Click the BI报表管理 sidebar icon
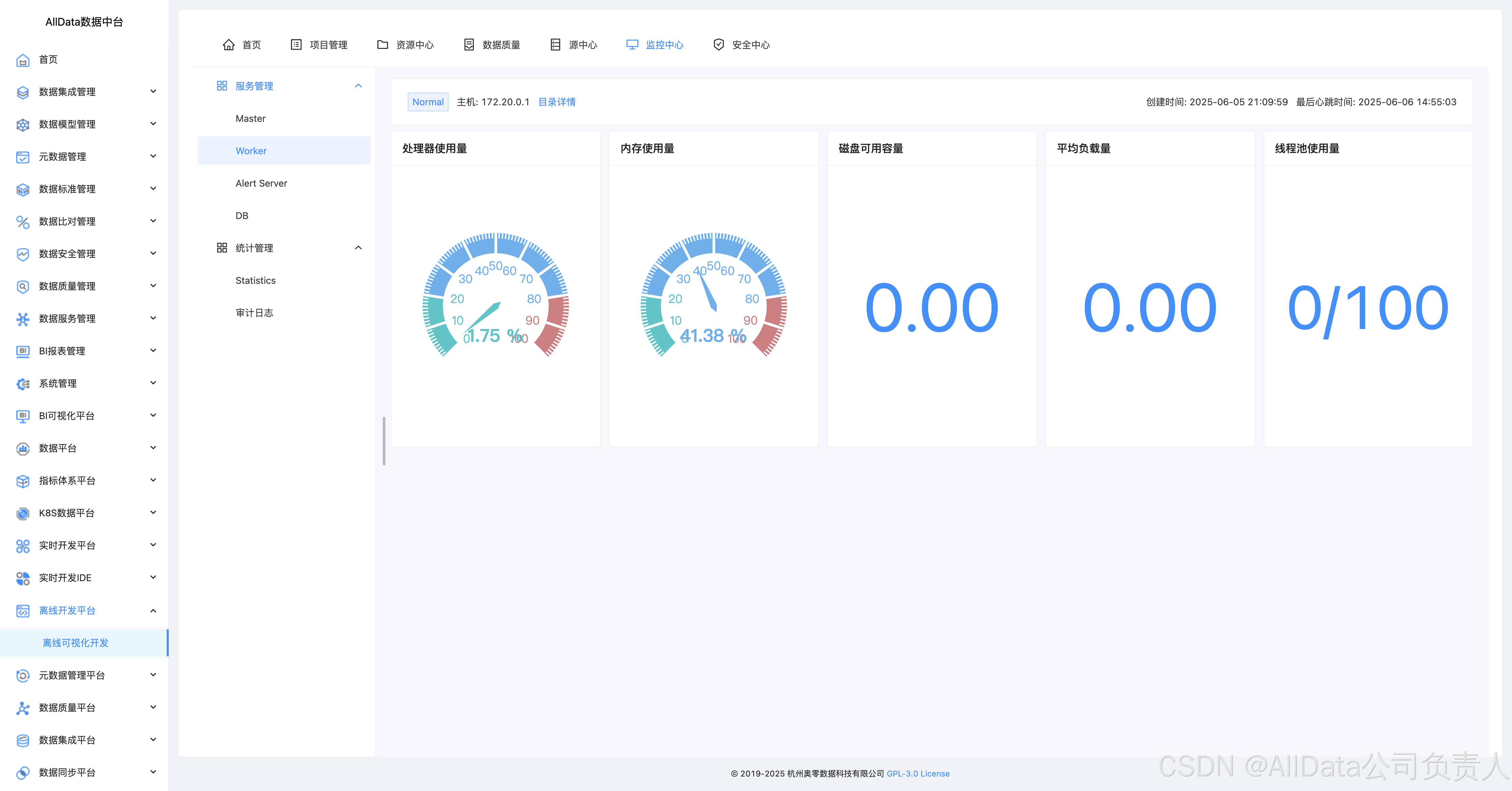The image size is (1512, 791). [x=22, y=352]
